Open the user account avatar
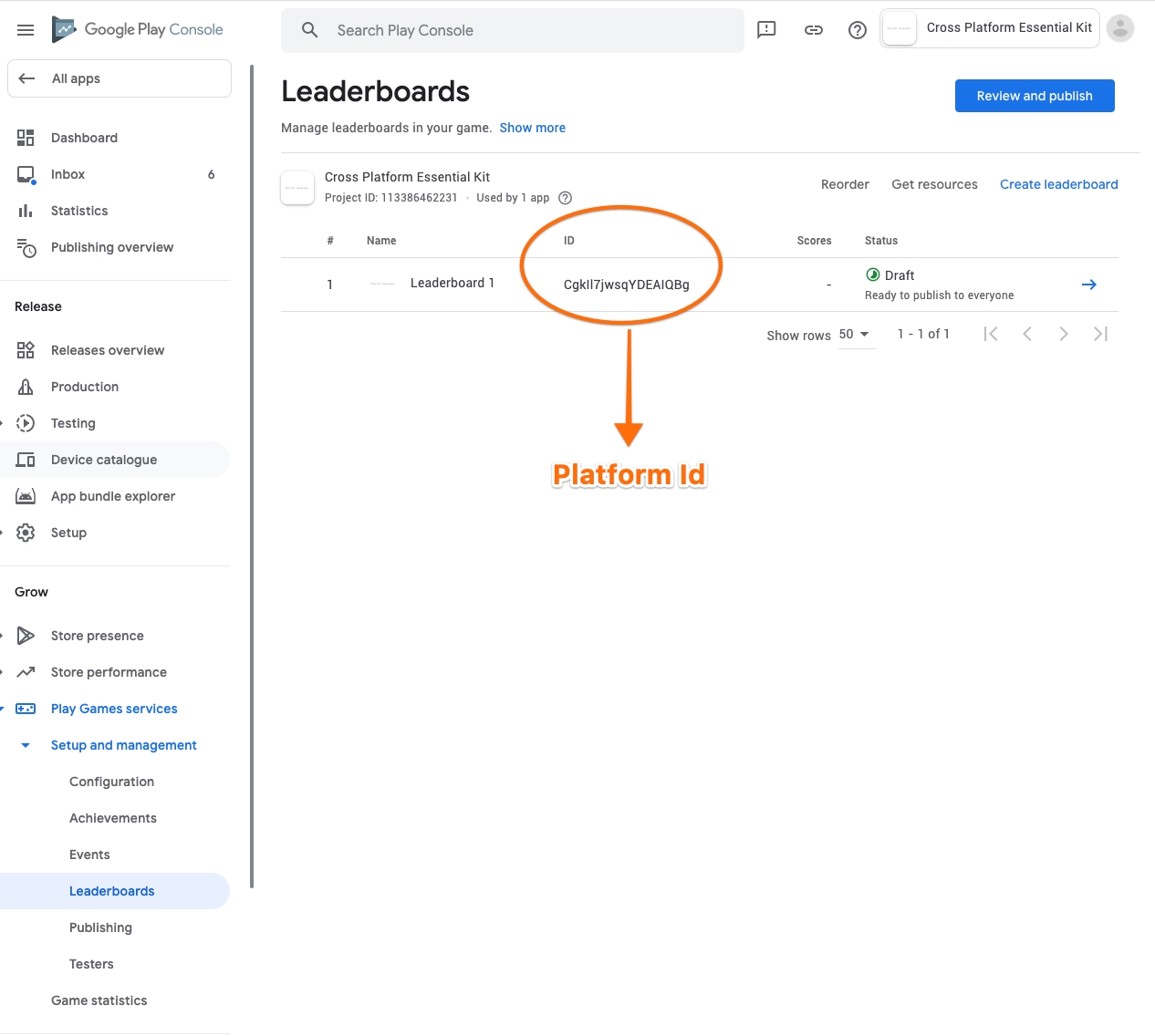This screenshot has height=1036, width=1155. coord(1120,28)
